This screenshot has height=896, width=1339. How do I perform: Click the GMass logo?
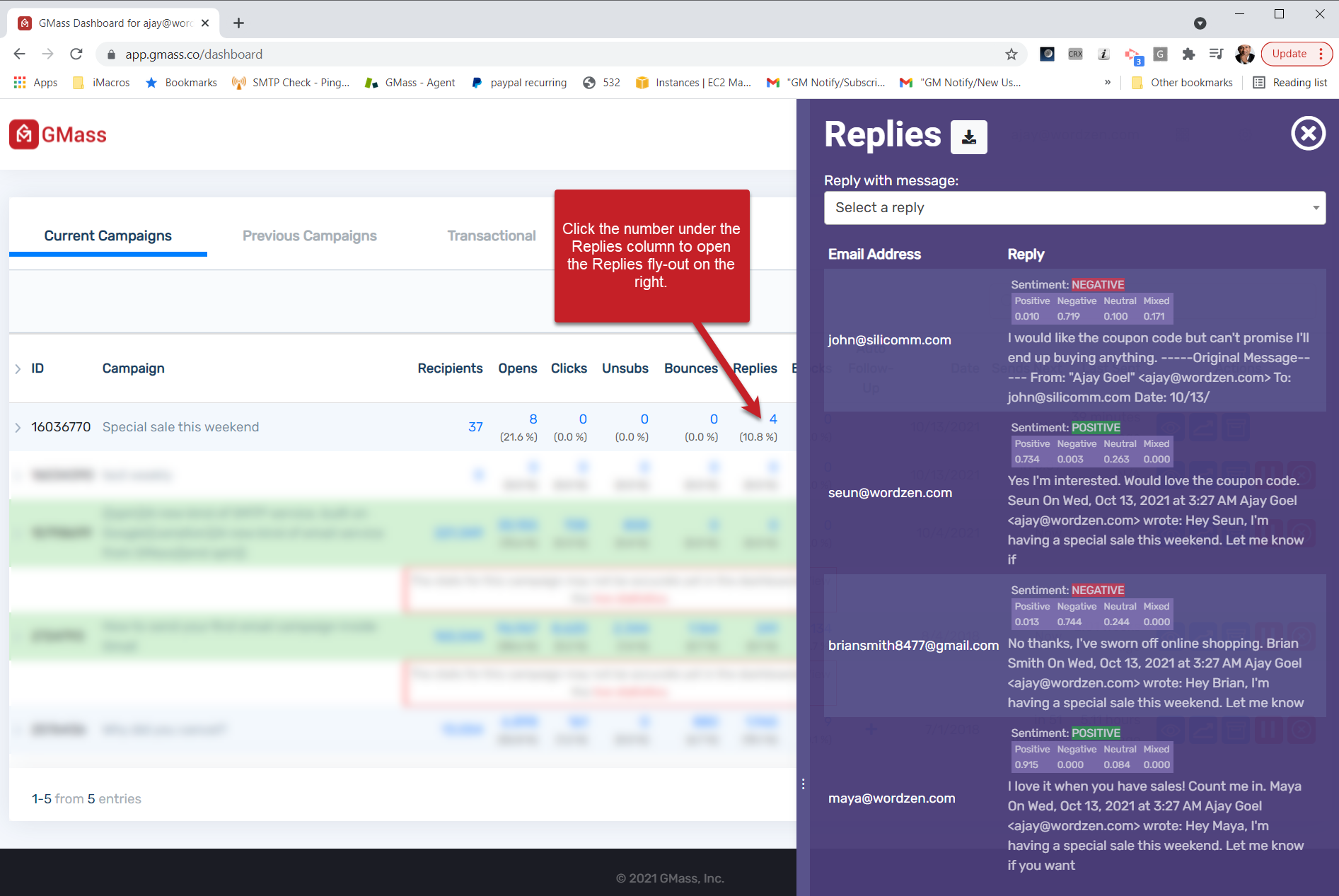[58, 134]
